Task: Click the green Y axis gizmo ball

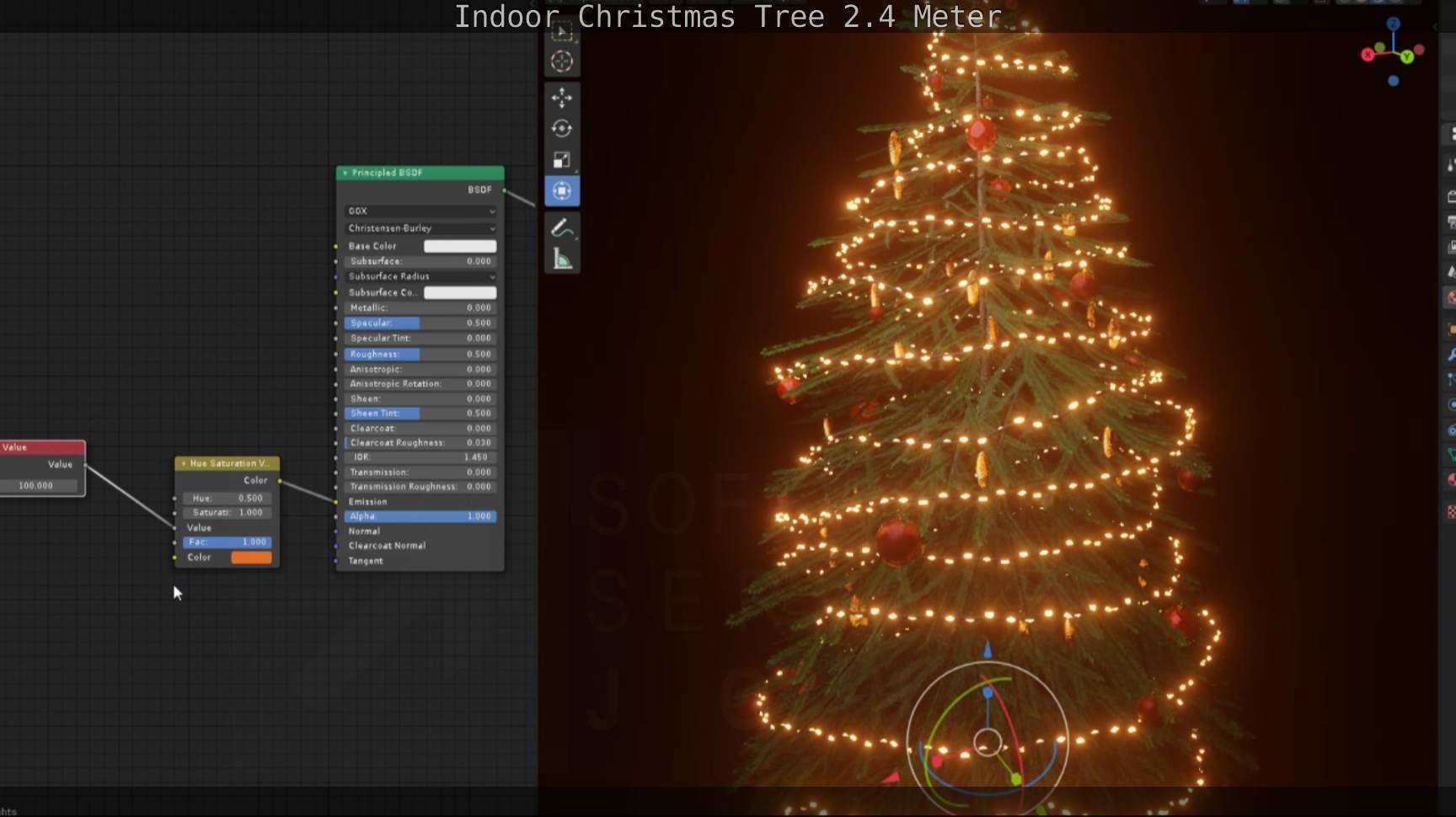Action: (x=1407, y=57)
